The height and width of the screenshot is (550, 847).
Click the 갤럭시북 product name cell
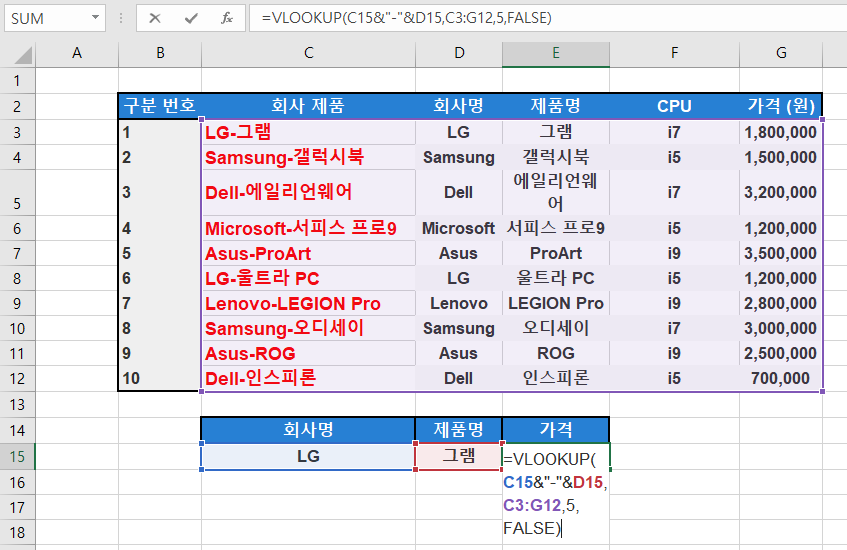click(556, 157)
